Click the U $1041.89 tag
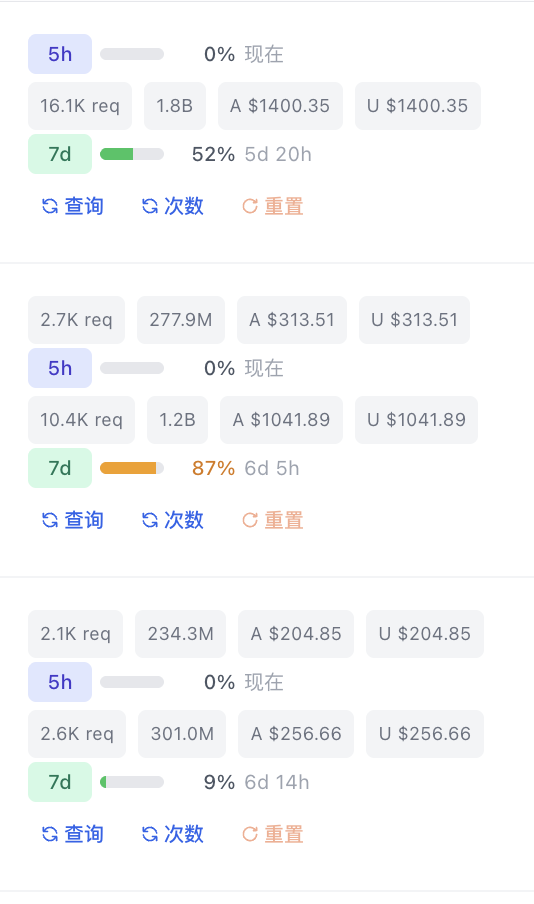Viewport: 534px width, 904px height. (416, 420)
